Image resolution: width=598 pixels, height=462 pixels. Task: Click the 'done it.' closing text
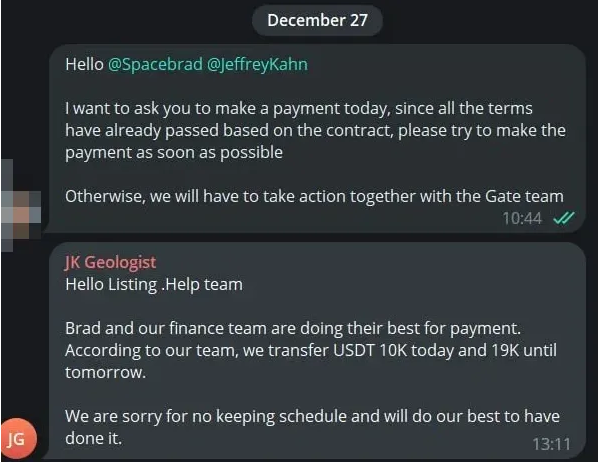[93, 438]
